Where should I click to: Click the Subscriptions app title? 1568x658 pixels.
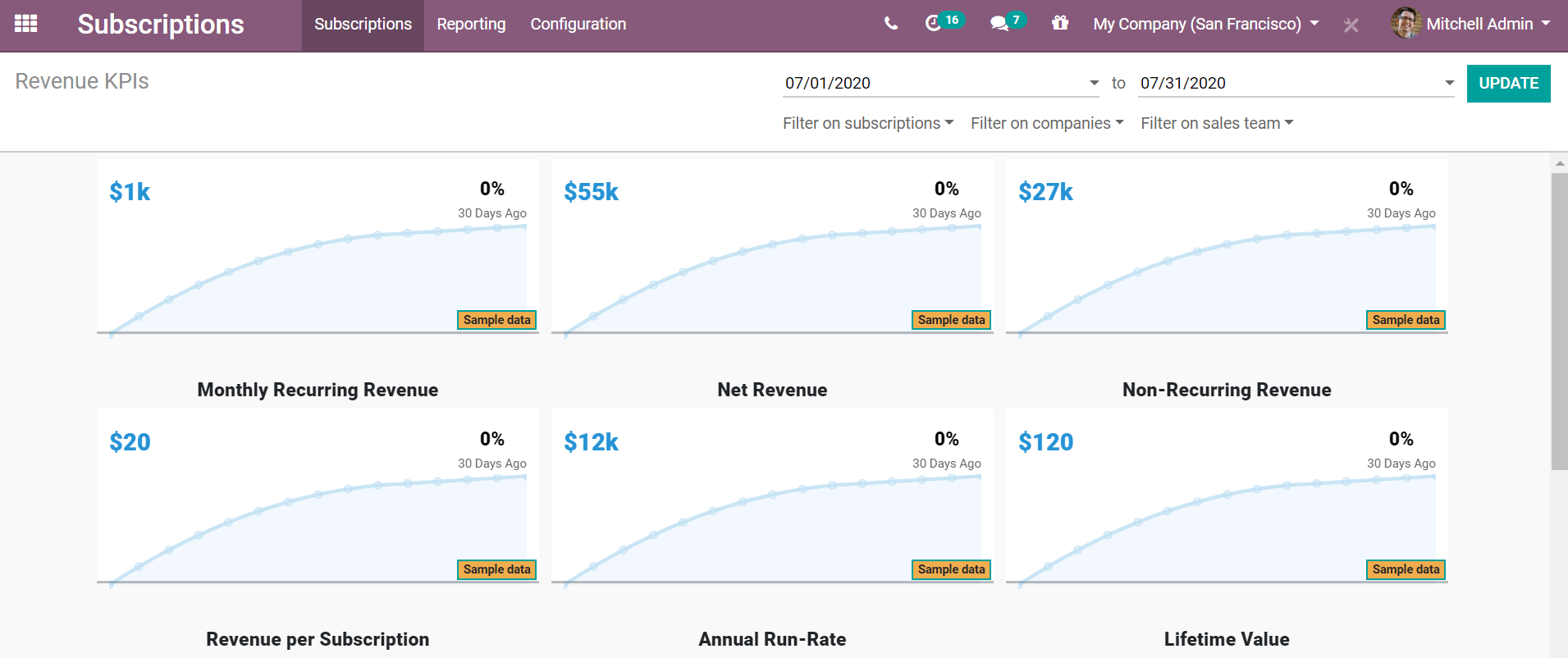coord(161,24)
